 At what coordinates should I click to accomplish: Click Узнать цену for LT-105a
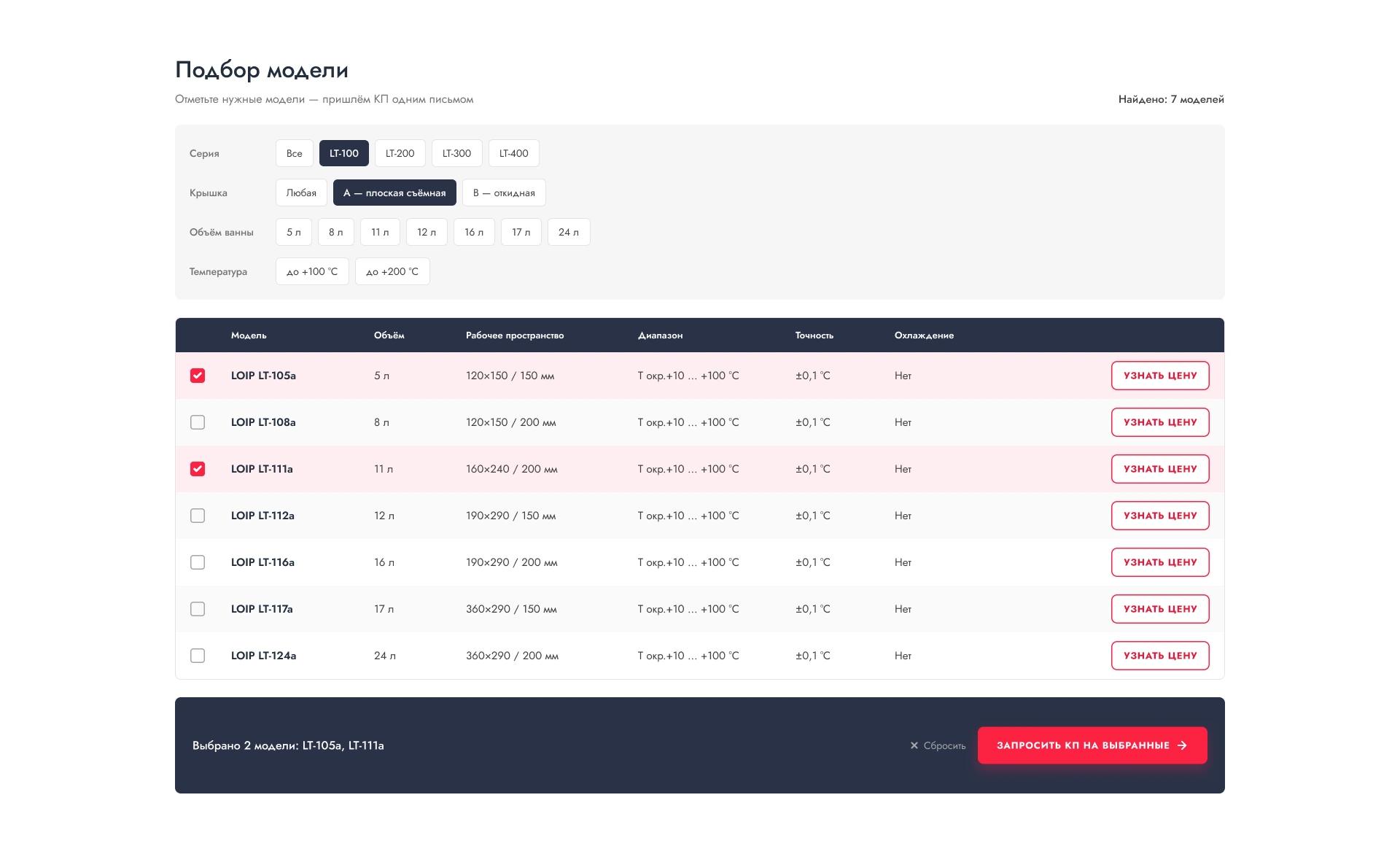click(1160, 376)
